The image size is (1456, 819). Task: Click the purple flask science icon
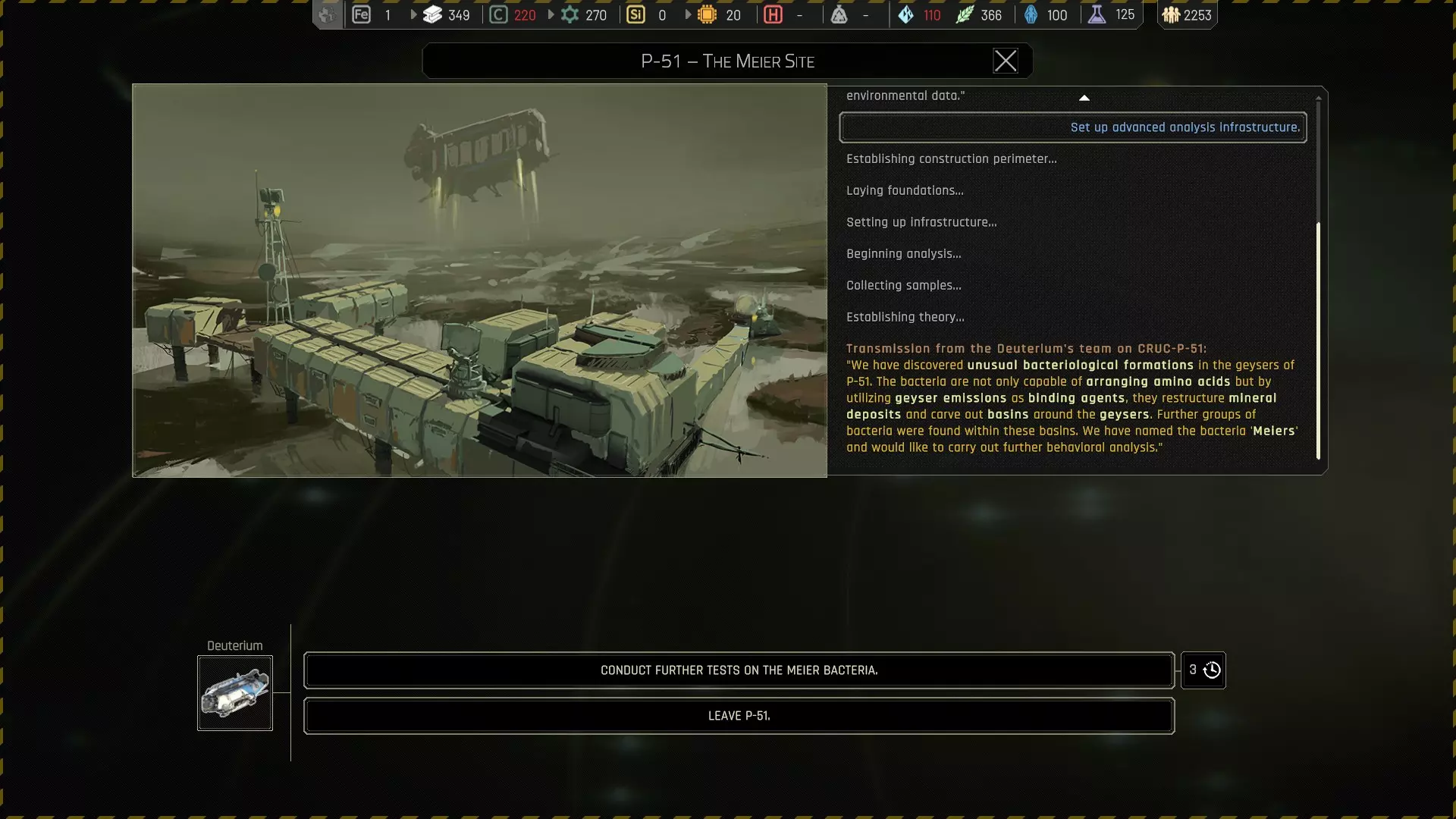[x=1097, y=14]
